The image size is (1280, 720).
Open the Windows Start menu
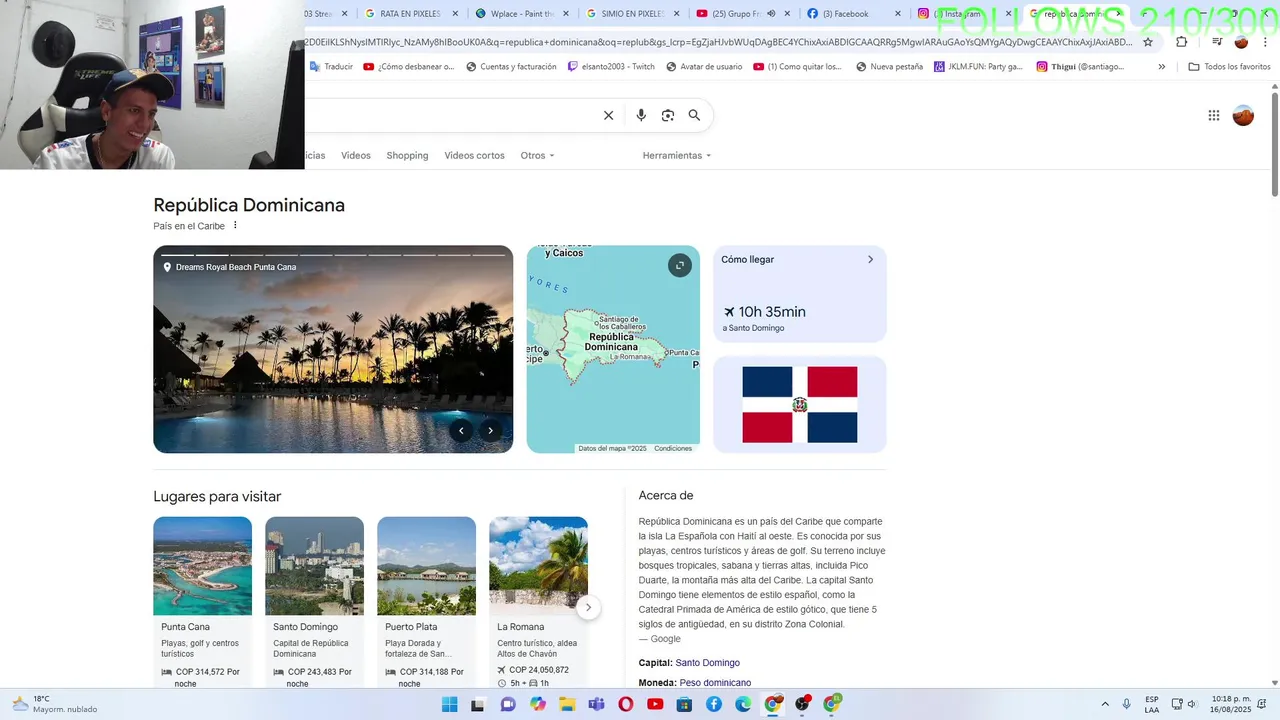click(x=450, y=704)
